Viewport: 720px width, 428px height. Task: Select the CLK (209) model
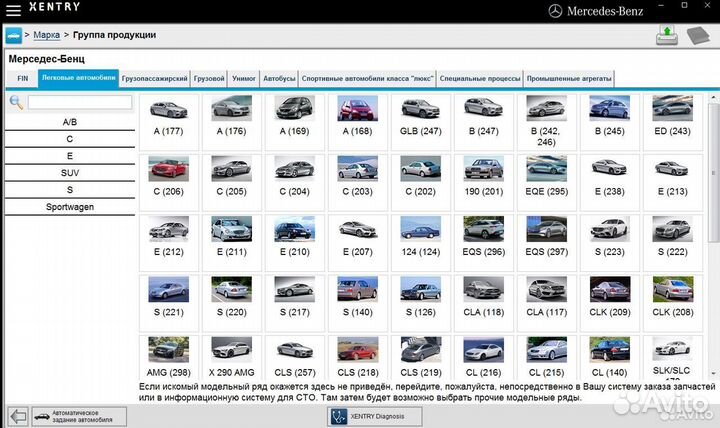coord(609,303)
